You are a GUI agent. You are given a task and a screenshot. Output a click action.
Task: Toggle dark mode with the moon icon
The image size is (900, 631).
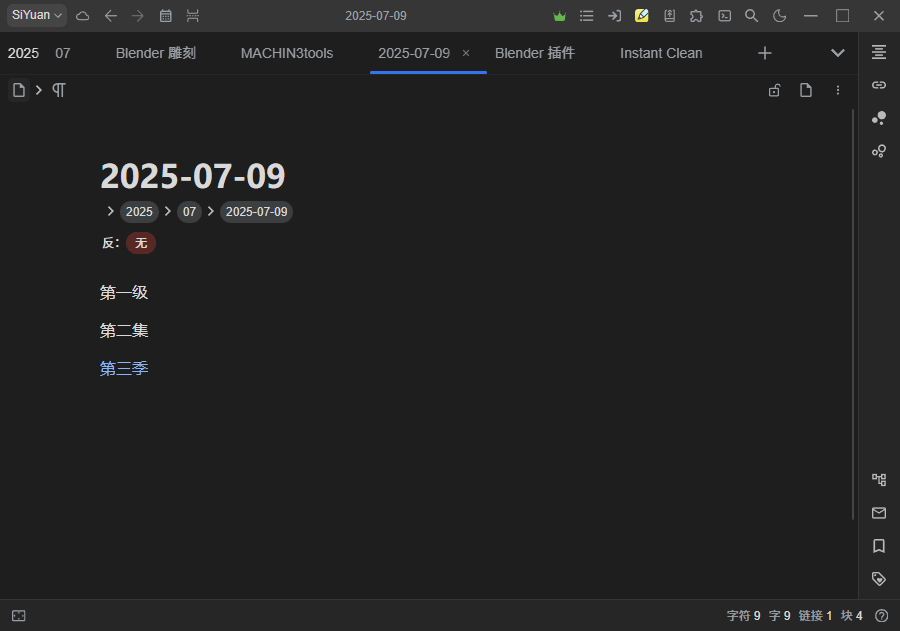(x=779, y=16)
